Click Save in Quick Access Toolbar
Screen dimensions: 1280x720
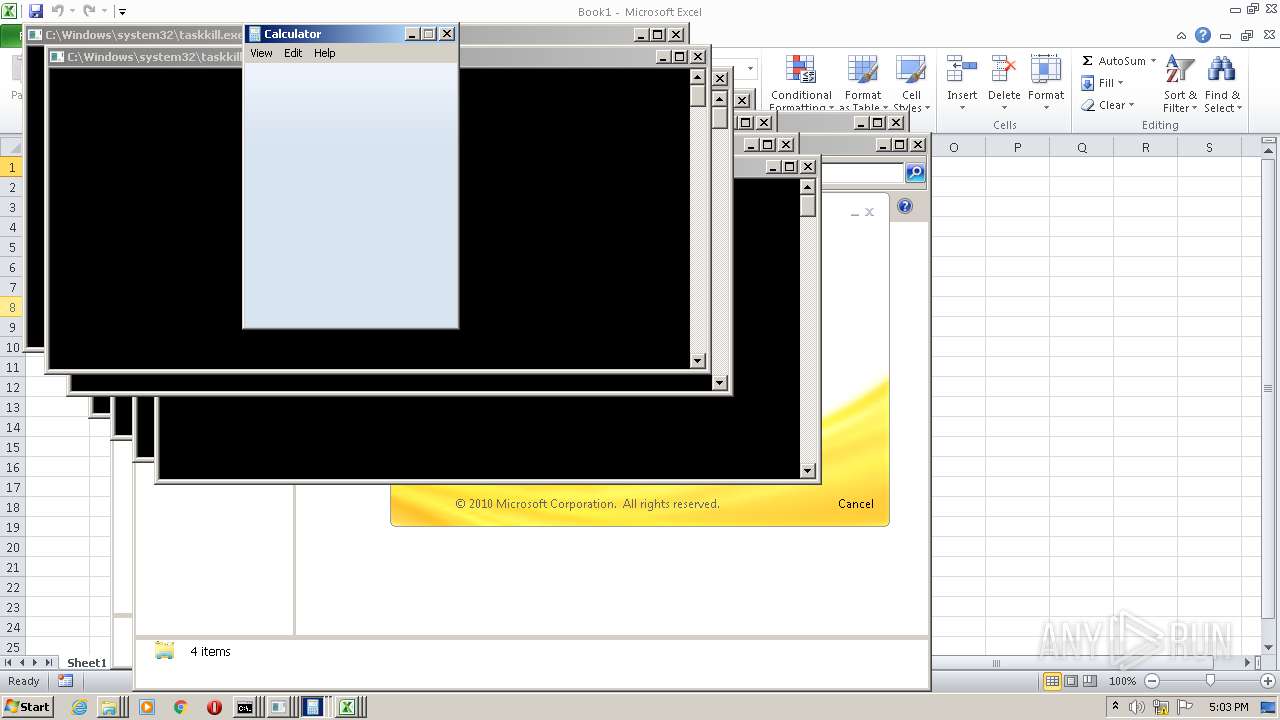pyautogui.click(x=36, y=11)
